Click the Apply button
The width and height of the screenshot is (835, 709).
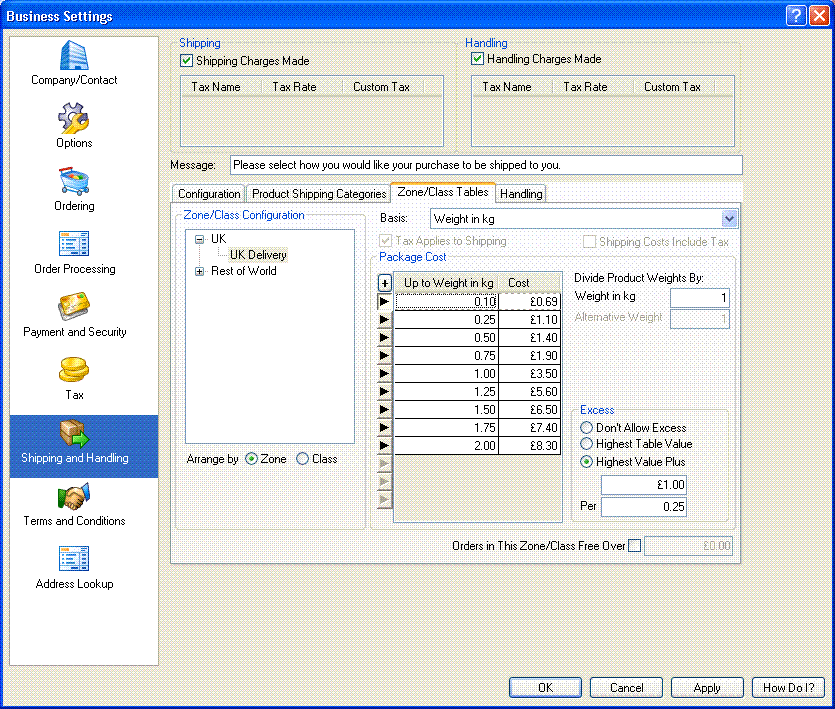707,688
